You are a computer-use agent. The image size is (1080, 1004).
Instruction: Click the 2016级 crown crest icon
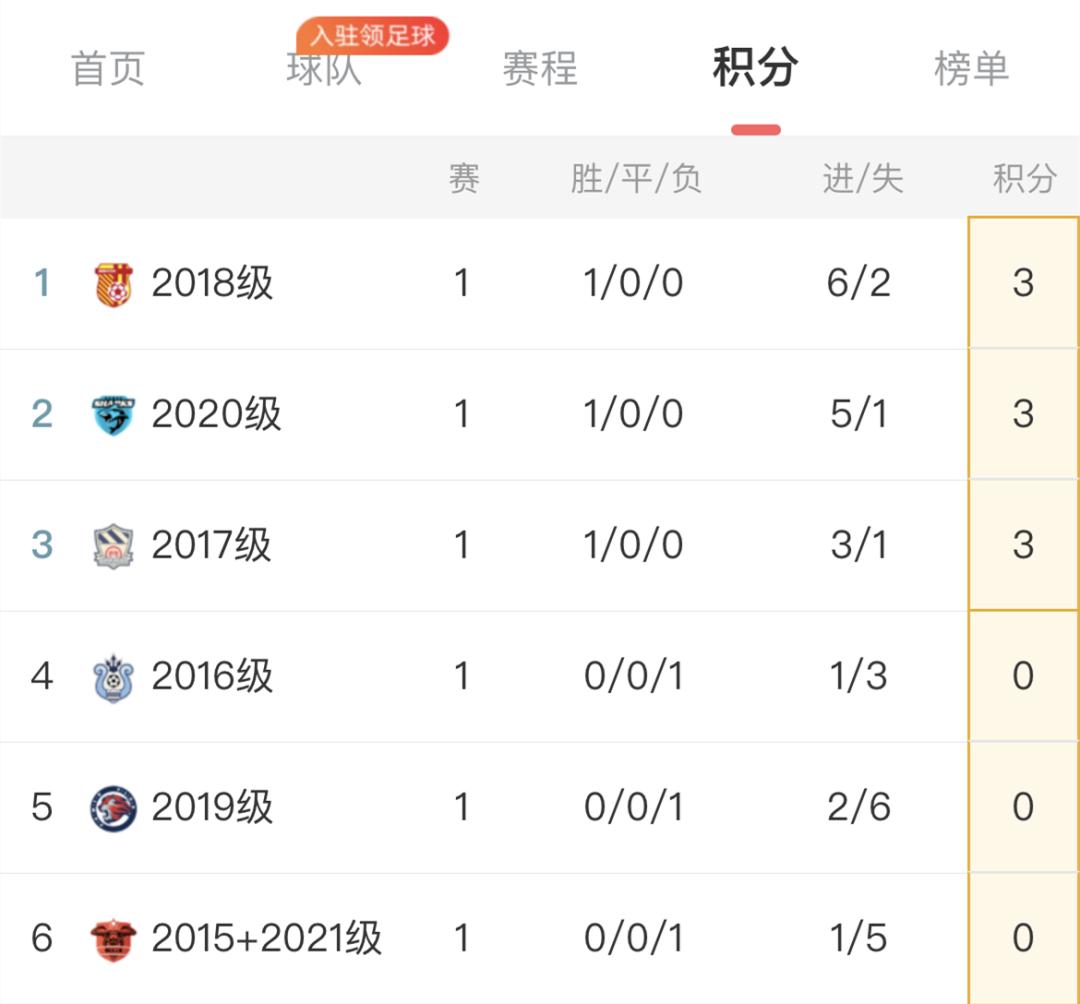click(x=113, y=676)
